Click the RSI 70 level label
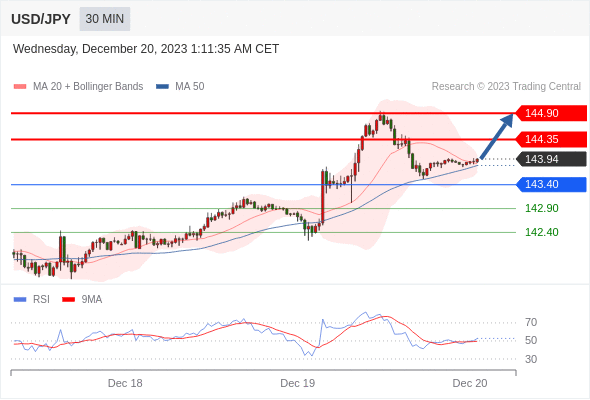 [531, 322]
